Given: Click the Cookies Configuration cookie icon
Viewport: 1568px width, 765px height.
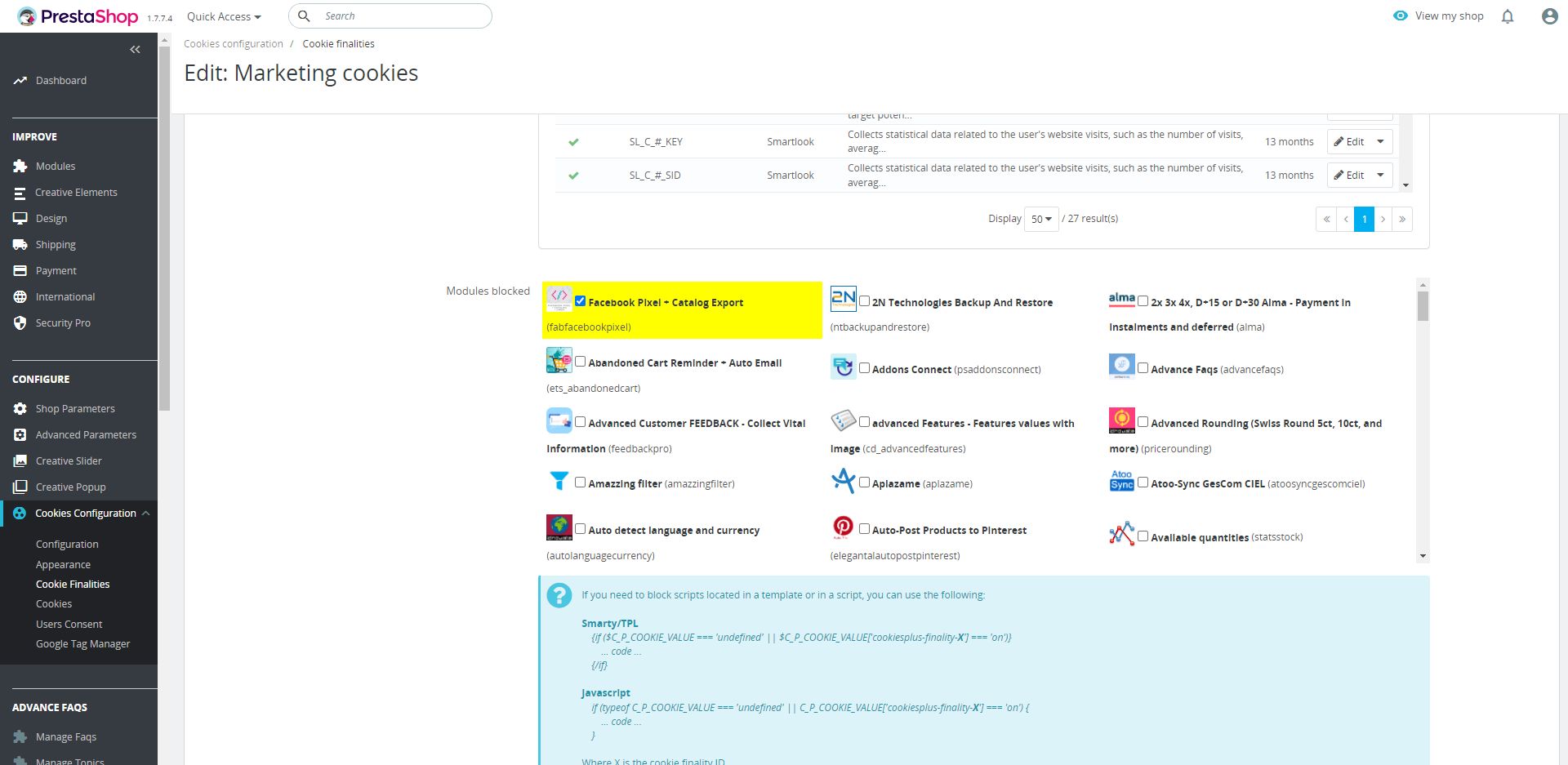Looking at the screenshot, I should (x=20, y=514).
